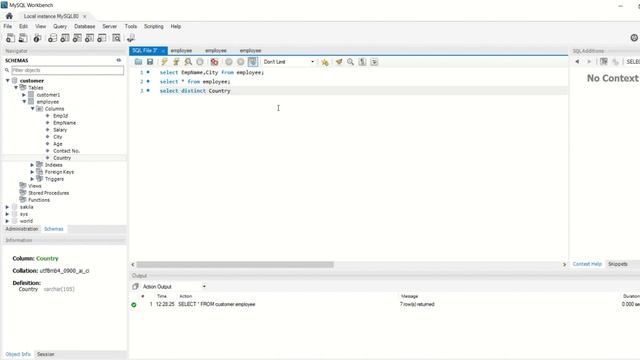Open a script file in the editor

click(x=138, y=62)
